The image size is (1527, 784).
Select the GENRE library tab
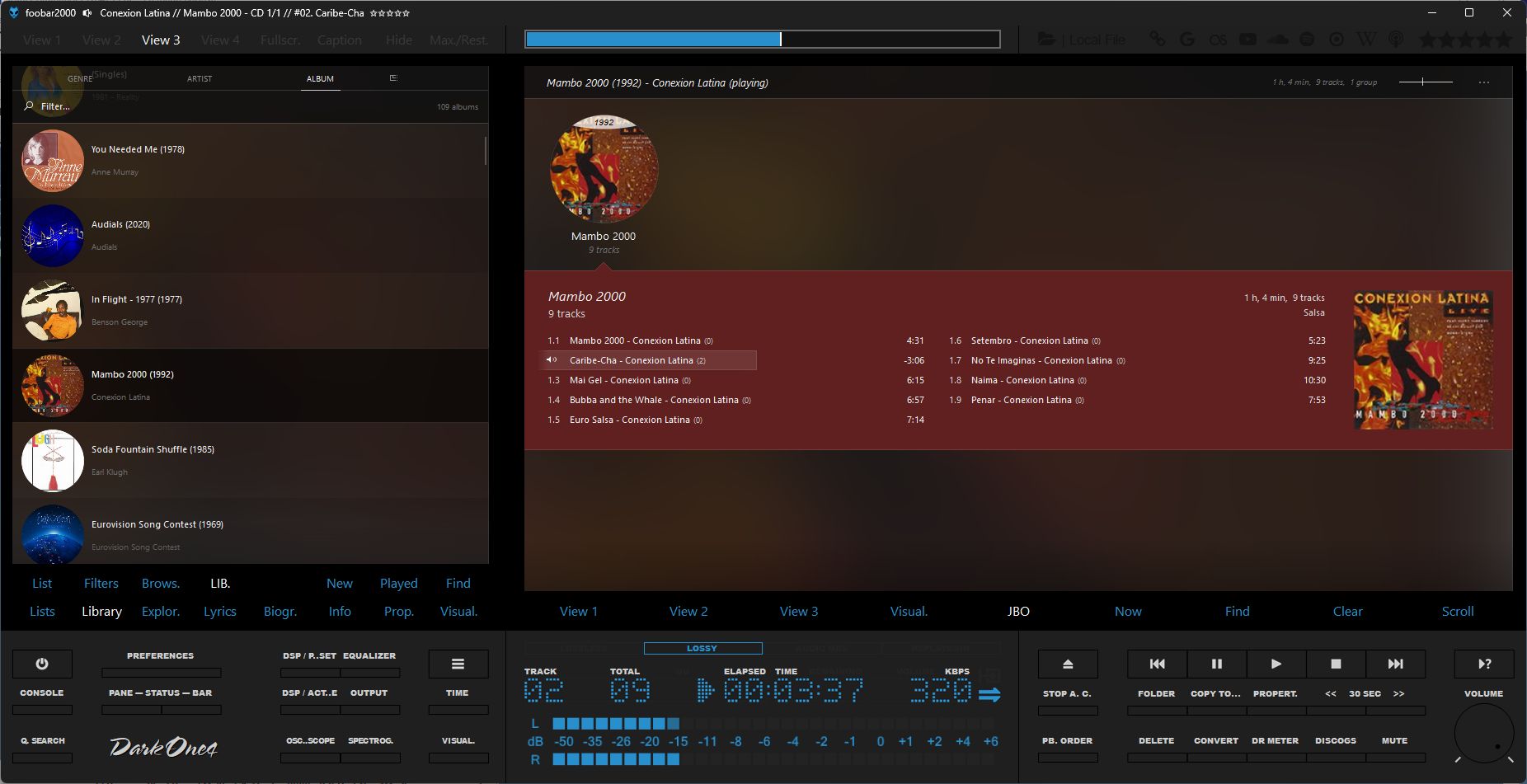point(80,79)
